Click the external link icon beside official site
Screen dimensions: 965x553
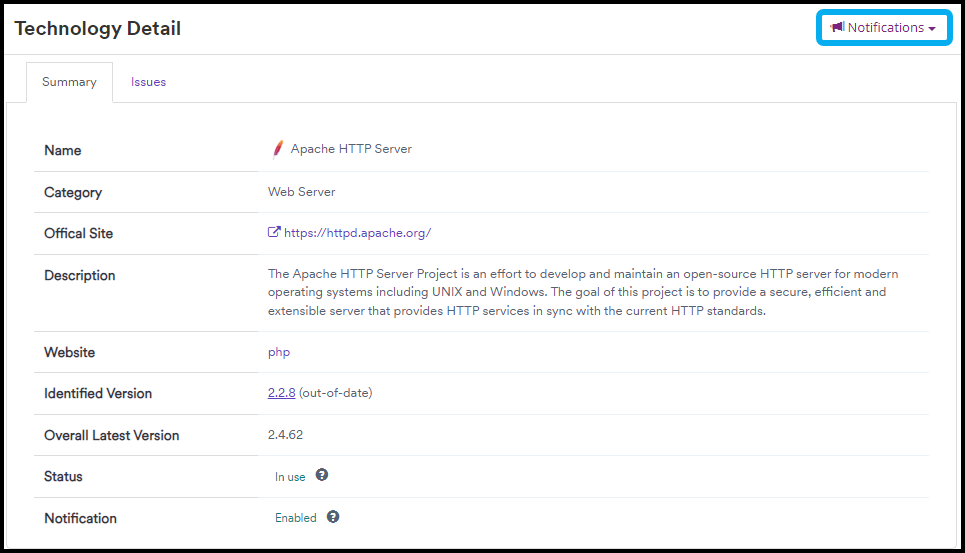274,233
